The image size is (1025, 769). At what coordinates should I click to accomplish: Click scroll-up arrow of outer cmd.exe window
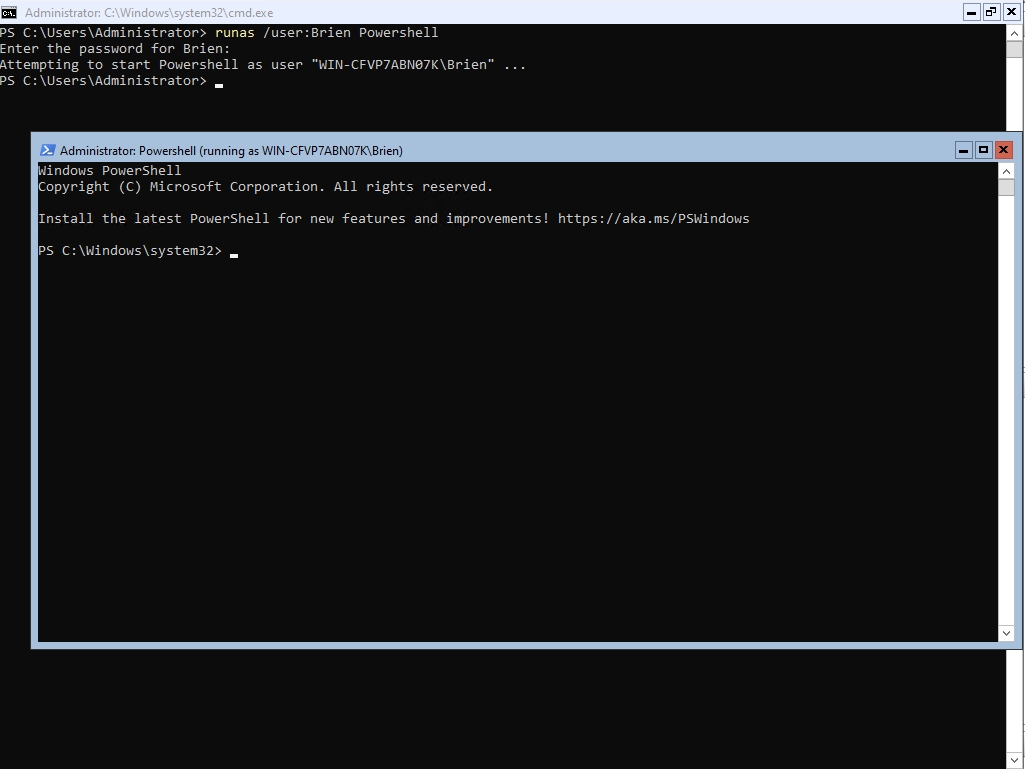click(1016, 32)
